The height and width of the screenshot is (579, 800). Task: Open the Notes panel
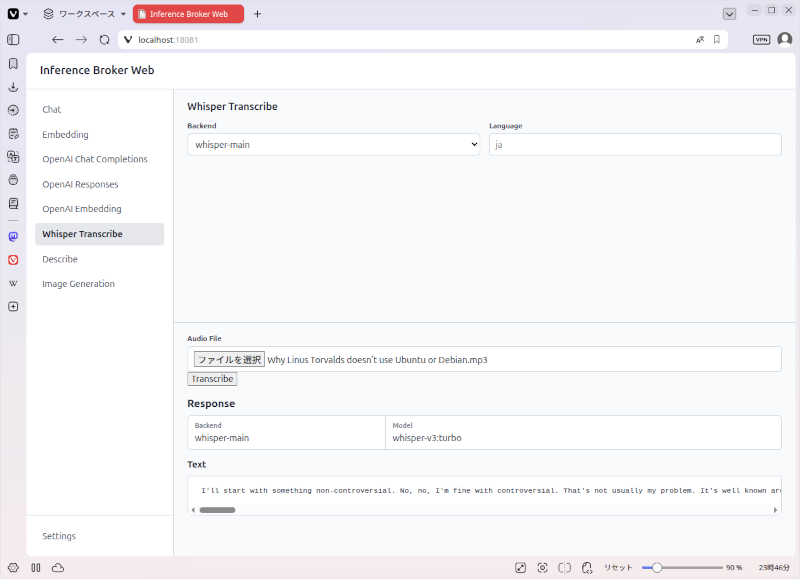point(14,134)
